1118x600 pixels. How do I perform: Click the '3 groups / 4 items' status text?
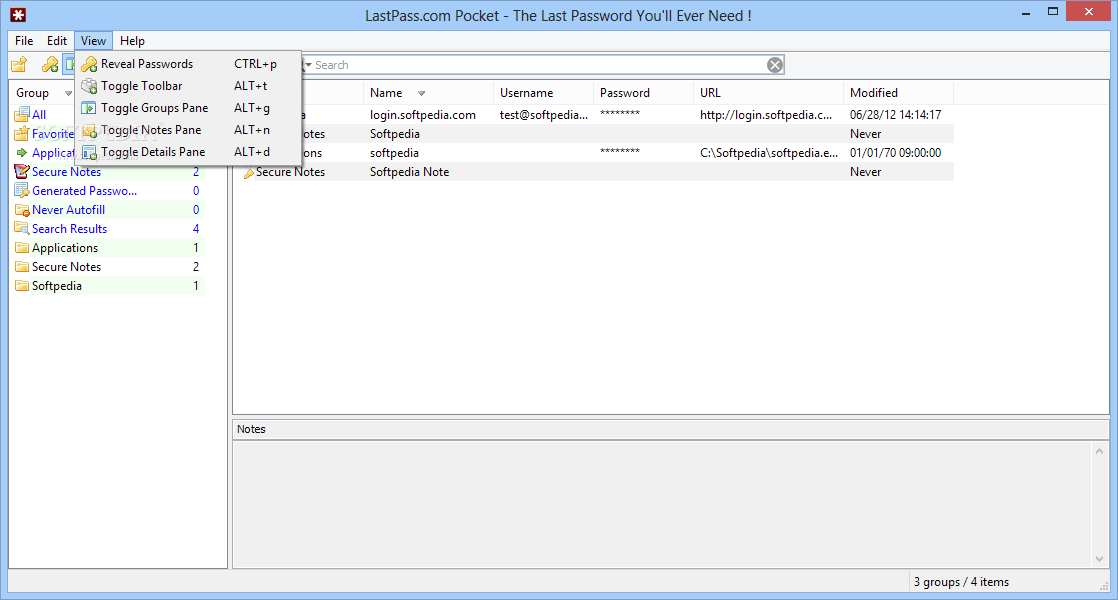click(961, 581)
